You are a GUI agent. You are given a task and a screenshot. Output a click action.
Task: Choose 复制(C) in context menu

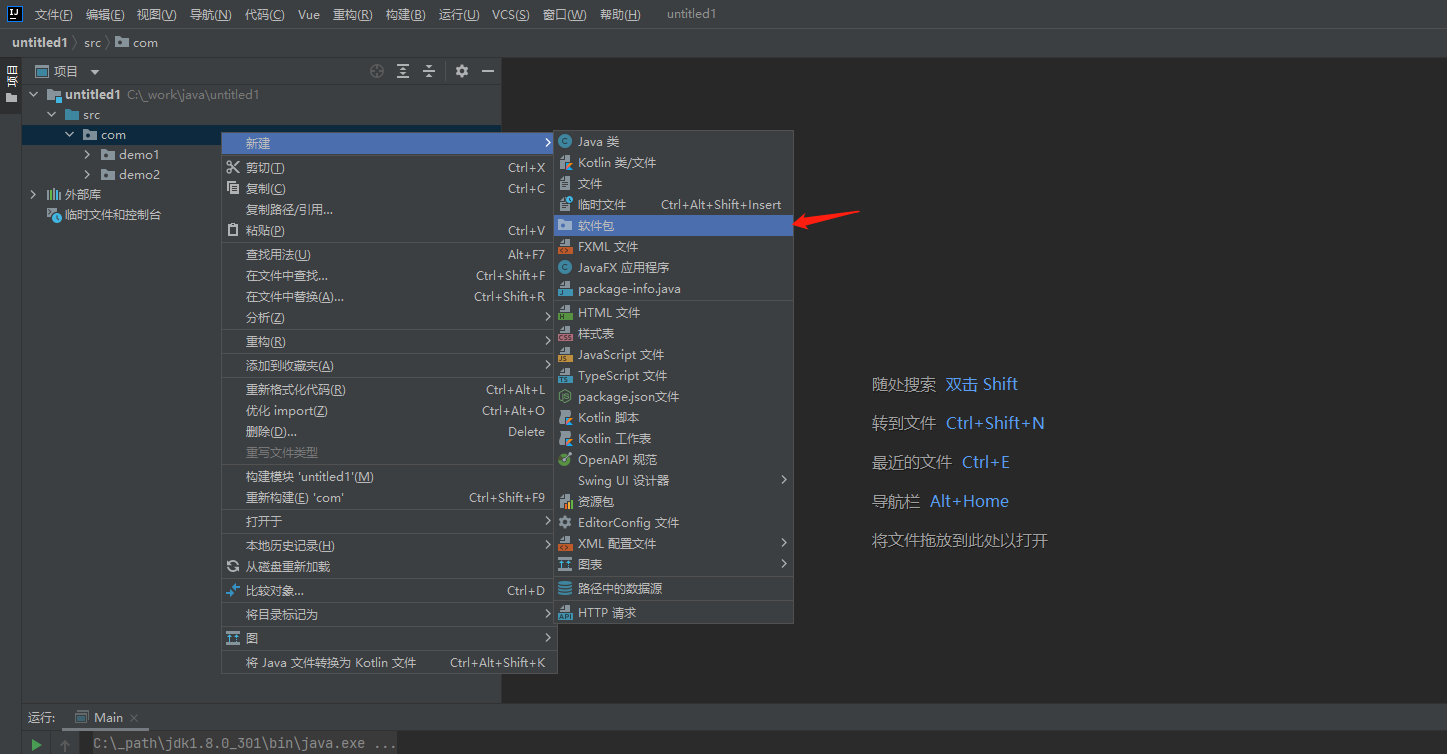point(389,189)
